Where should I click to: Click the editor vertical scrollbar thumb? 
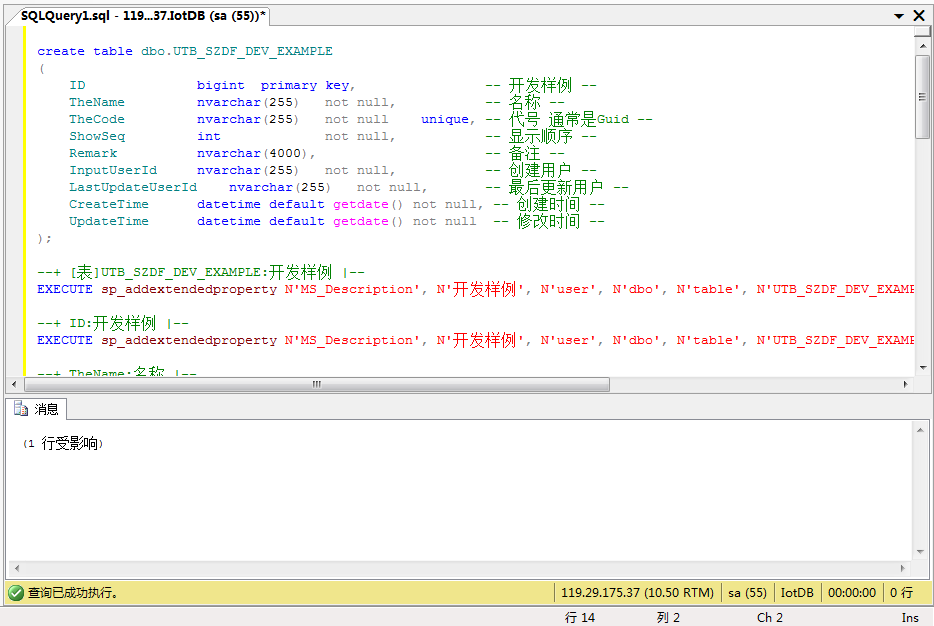[x=923, y=96]
